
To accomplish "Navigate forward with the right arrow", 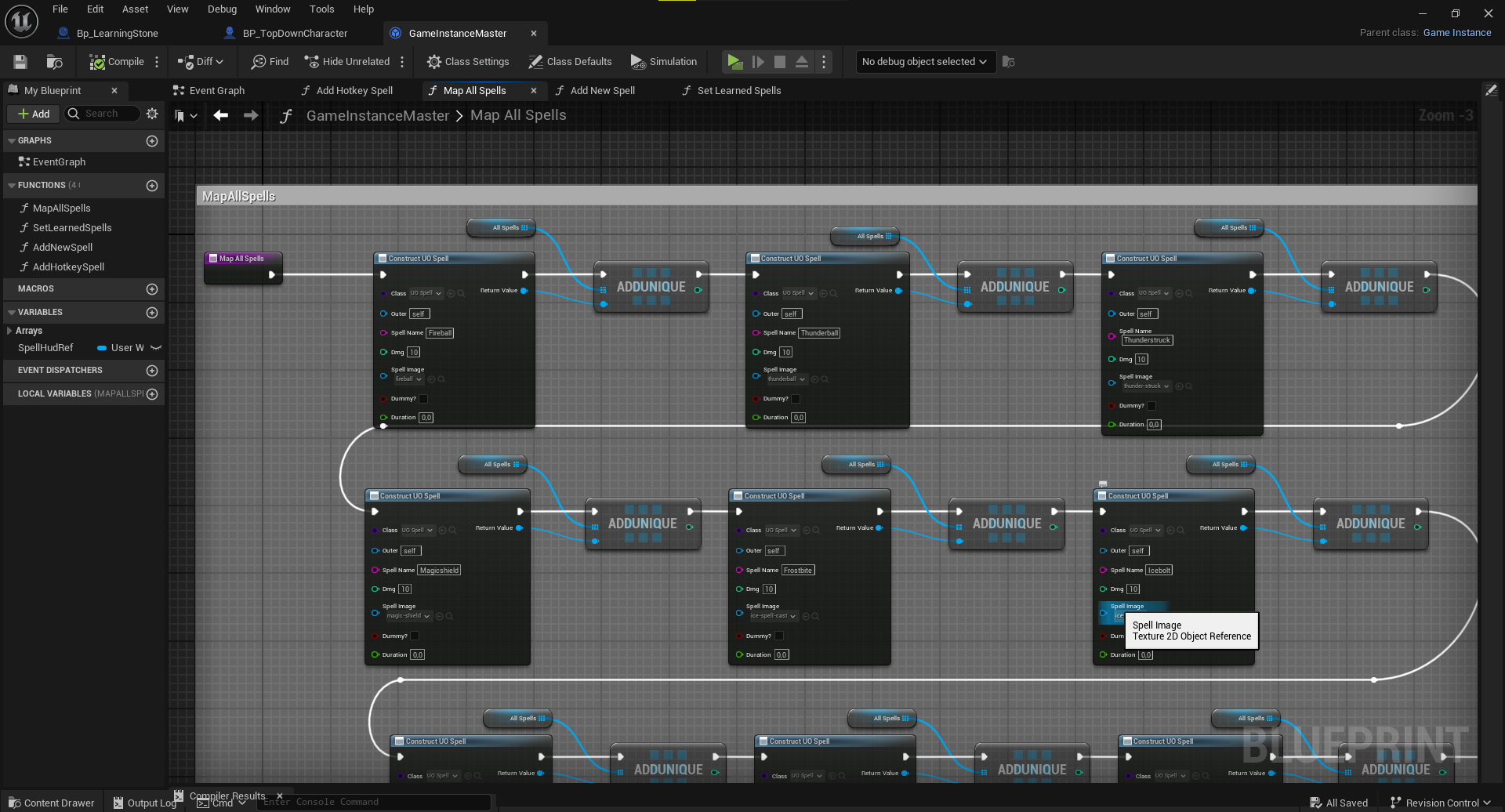I will [x=251, y=116].
